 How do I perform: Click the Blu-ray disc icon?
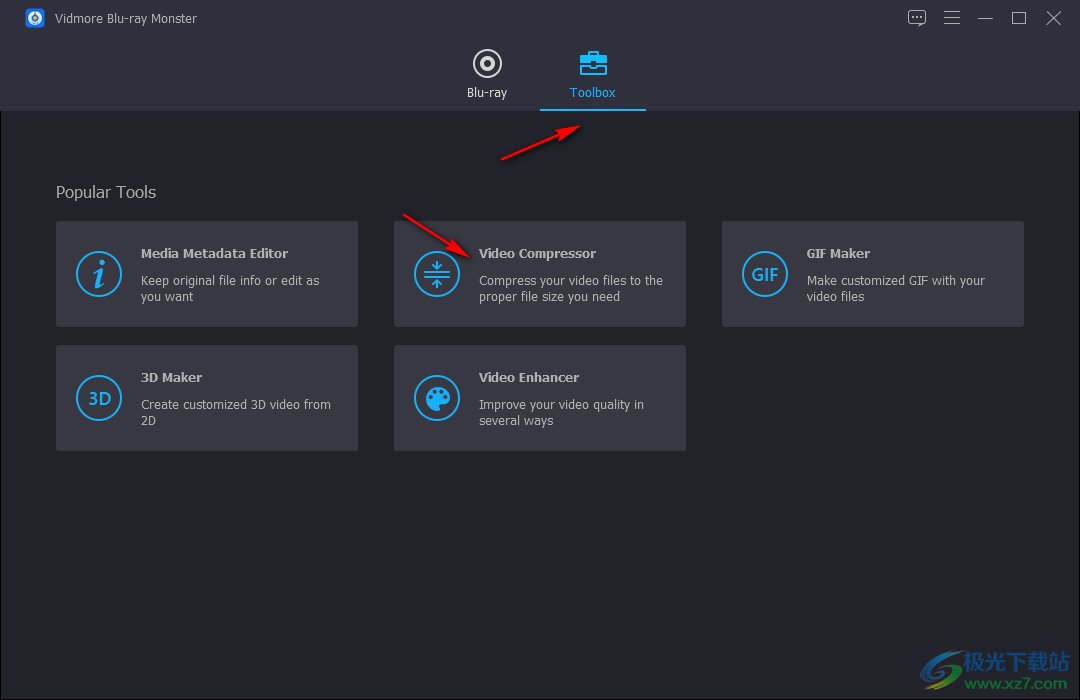click(487, 64)
